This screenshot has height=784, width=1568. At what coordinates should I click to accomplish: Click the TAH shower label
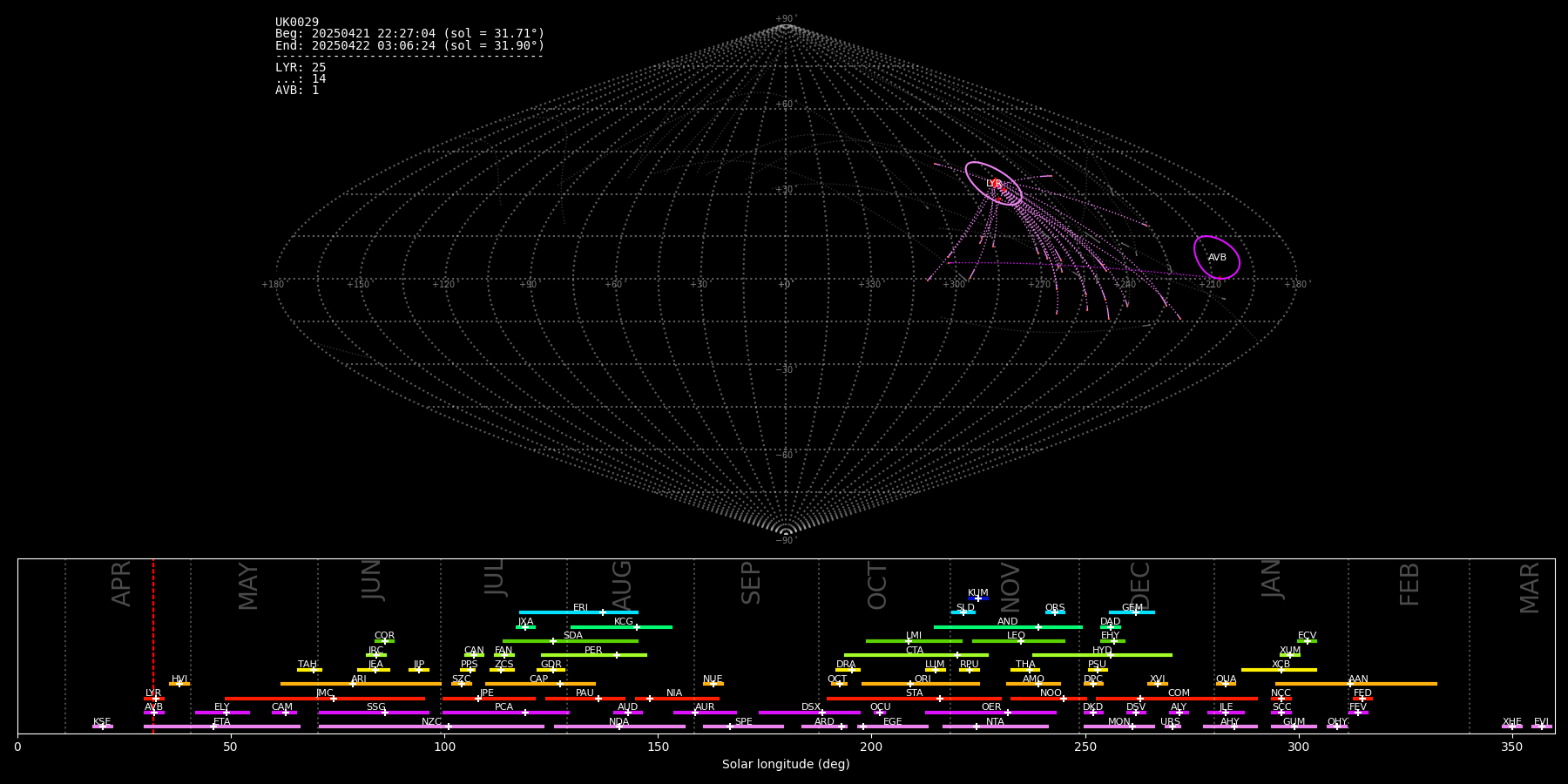click(x=308, y=665)
